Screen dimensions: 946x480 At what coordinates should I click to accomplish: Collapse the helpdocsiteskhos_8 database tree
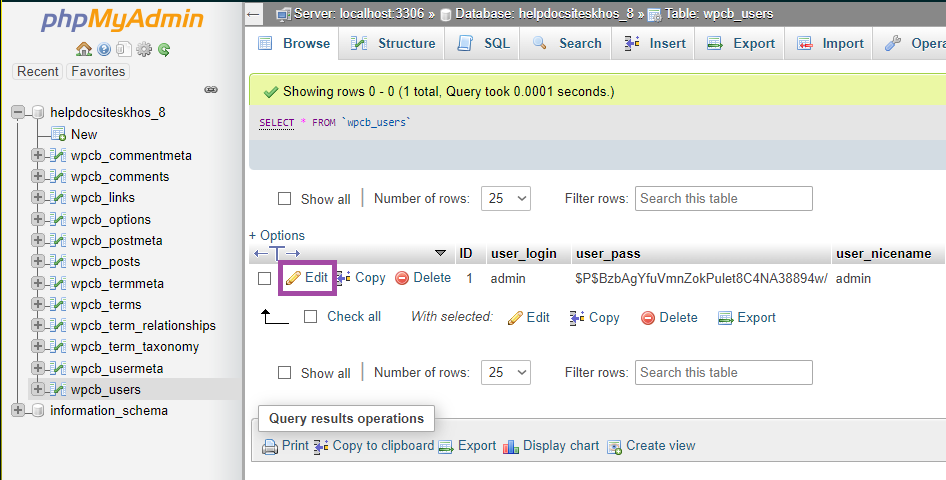pyautogui.click(x=18, y=112)
